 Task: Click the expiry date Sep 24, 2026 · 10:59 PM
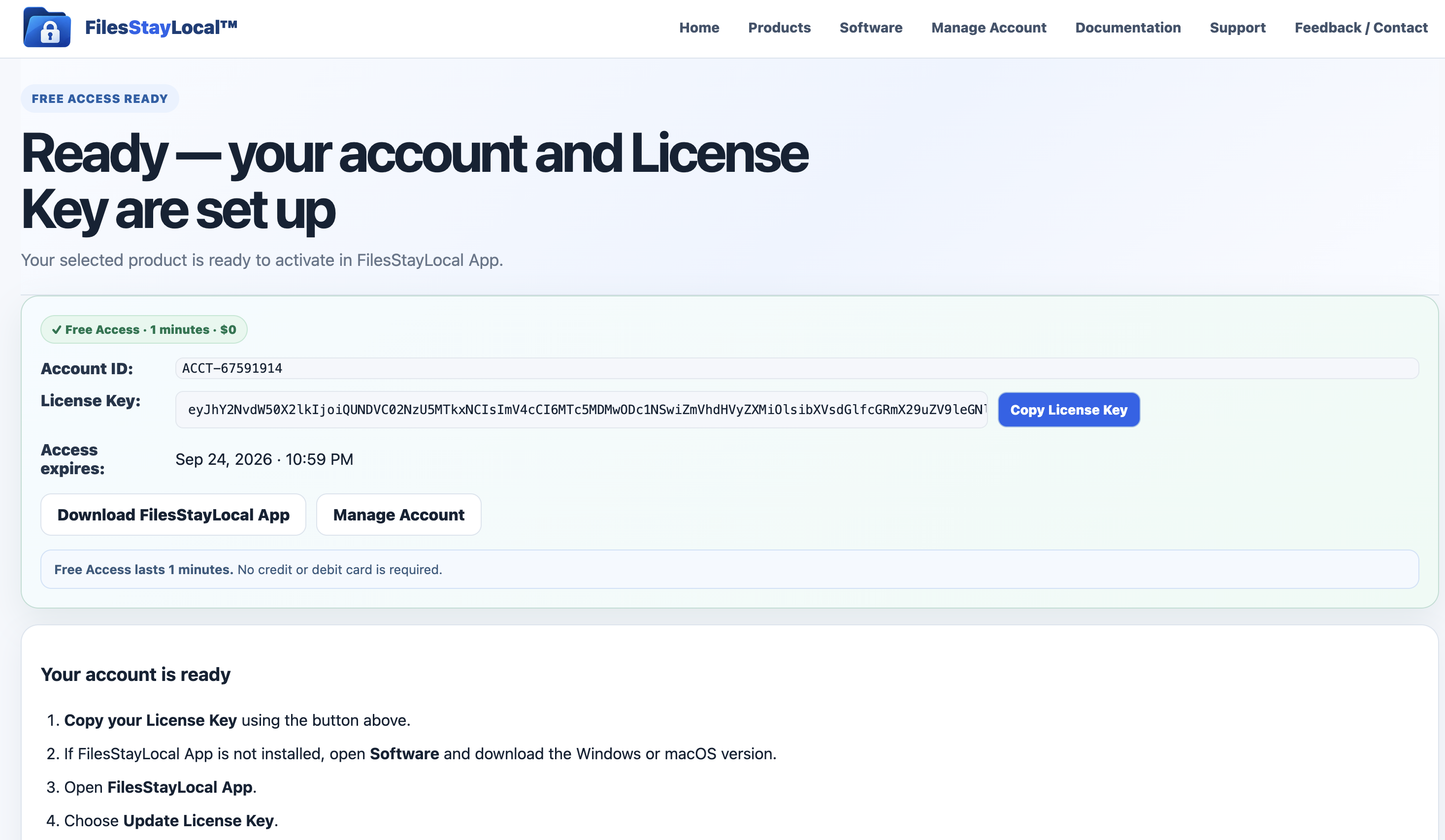pyautogui.click(x=264, y=459)
